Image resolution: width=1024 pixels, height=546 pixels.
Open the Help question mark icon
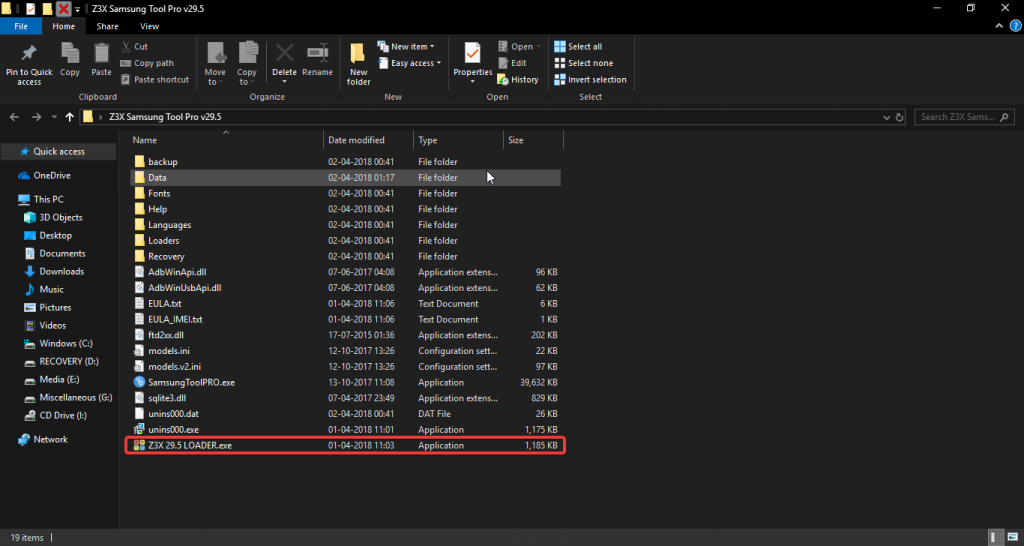[x=1015, y=25]
